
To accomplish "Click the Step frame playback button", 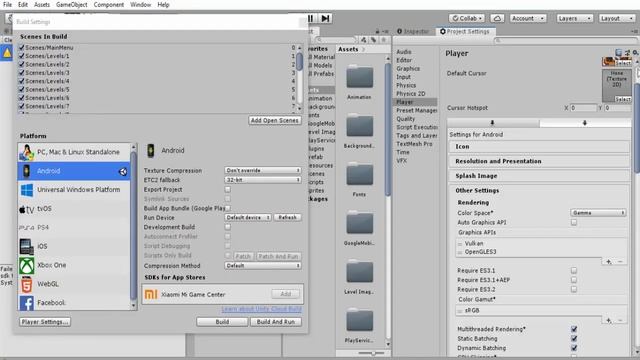I will [325, 18].
